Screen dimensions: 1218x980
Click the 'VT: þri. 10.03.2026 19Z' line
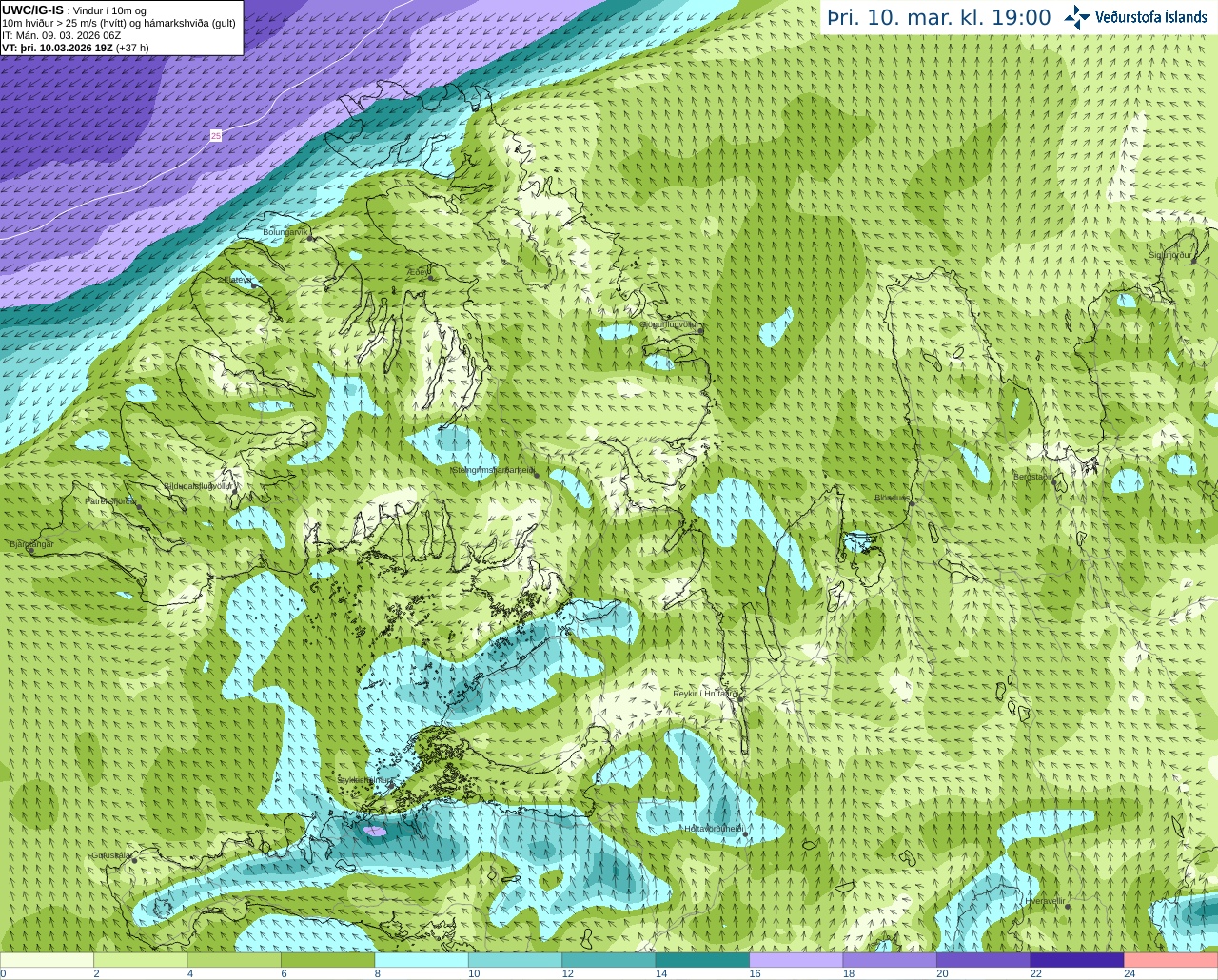click(57, 48)
